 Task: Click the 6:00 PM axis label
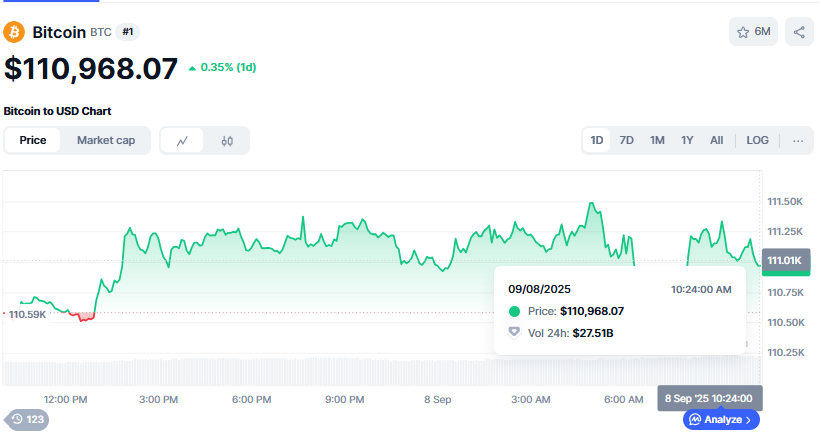[252, 400]
